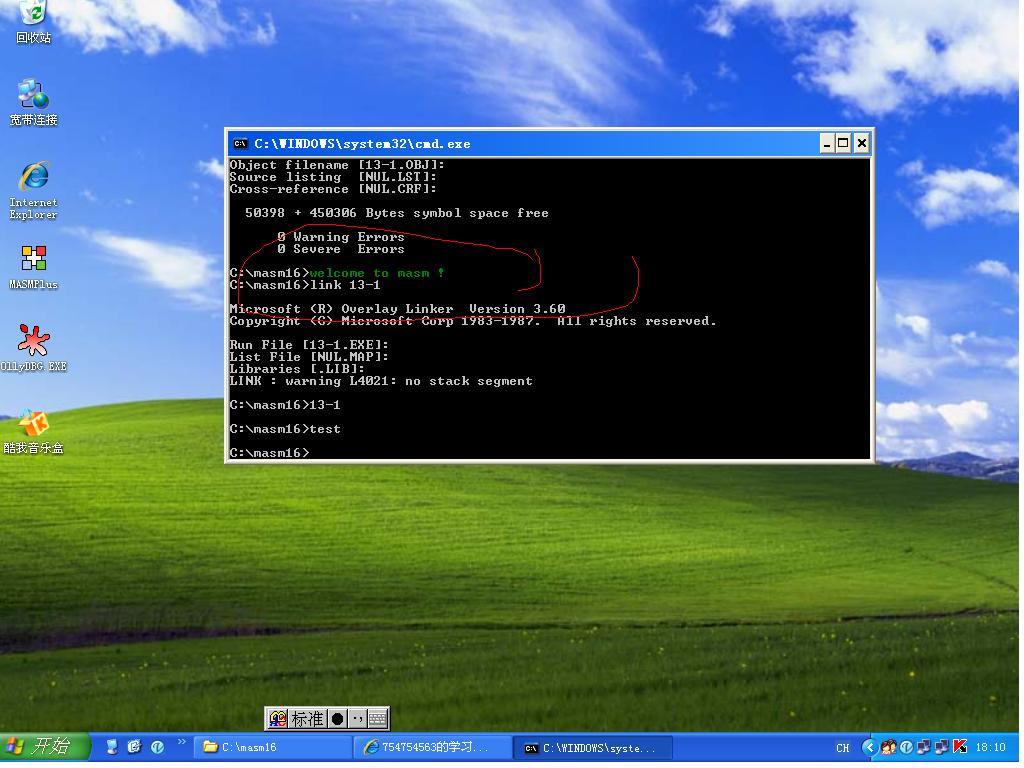Viewport: 1024px width, 768px height.
Task: Click the 'Bytes symbol space free' line
Action: pos(397,214)
